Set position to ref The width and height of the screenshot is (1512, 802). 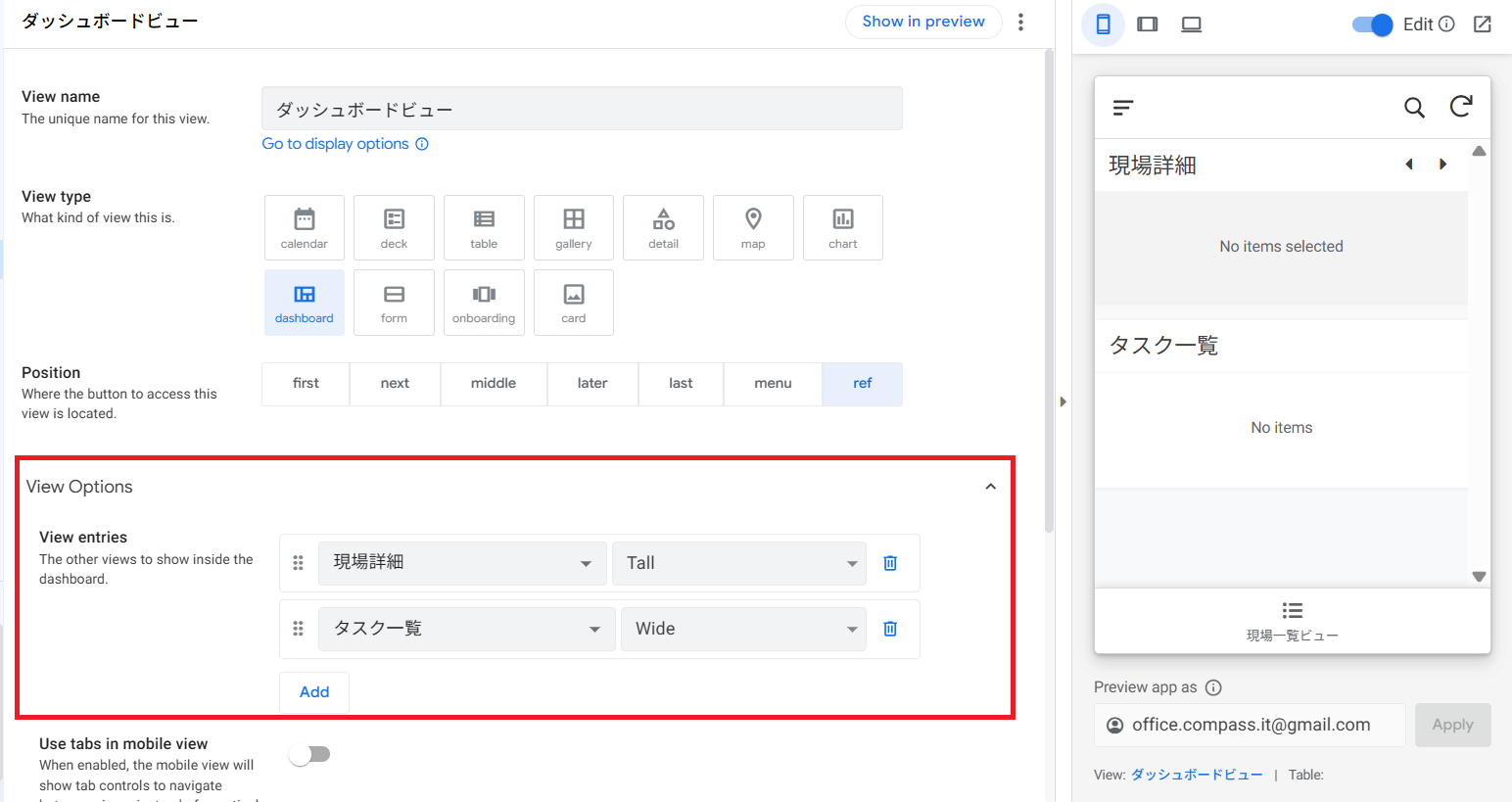[x=862, y=384]
